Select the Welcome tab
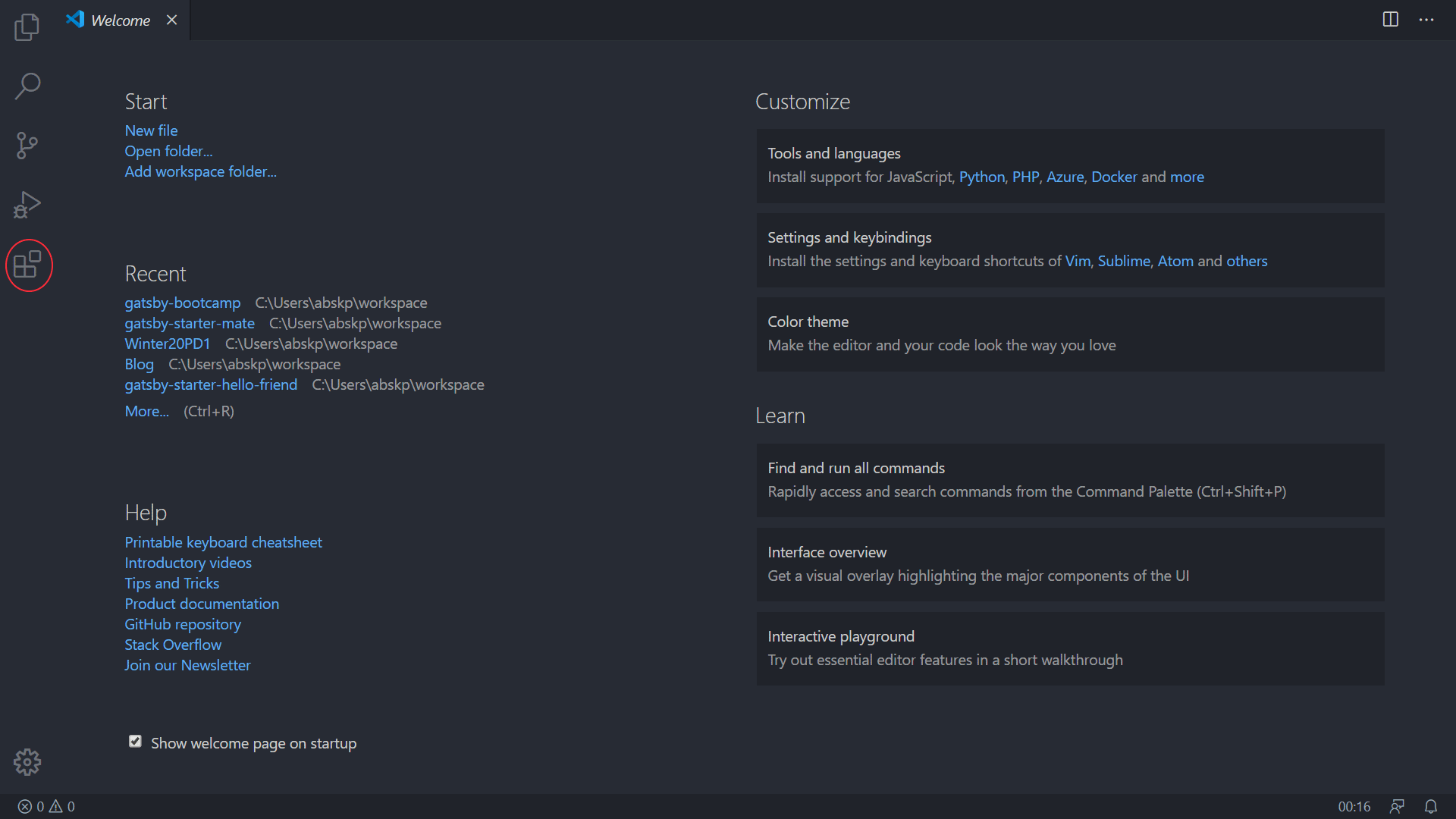The width and height of the screenshot is (1456, 819). [x=120, y=20]
